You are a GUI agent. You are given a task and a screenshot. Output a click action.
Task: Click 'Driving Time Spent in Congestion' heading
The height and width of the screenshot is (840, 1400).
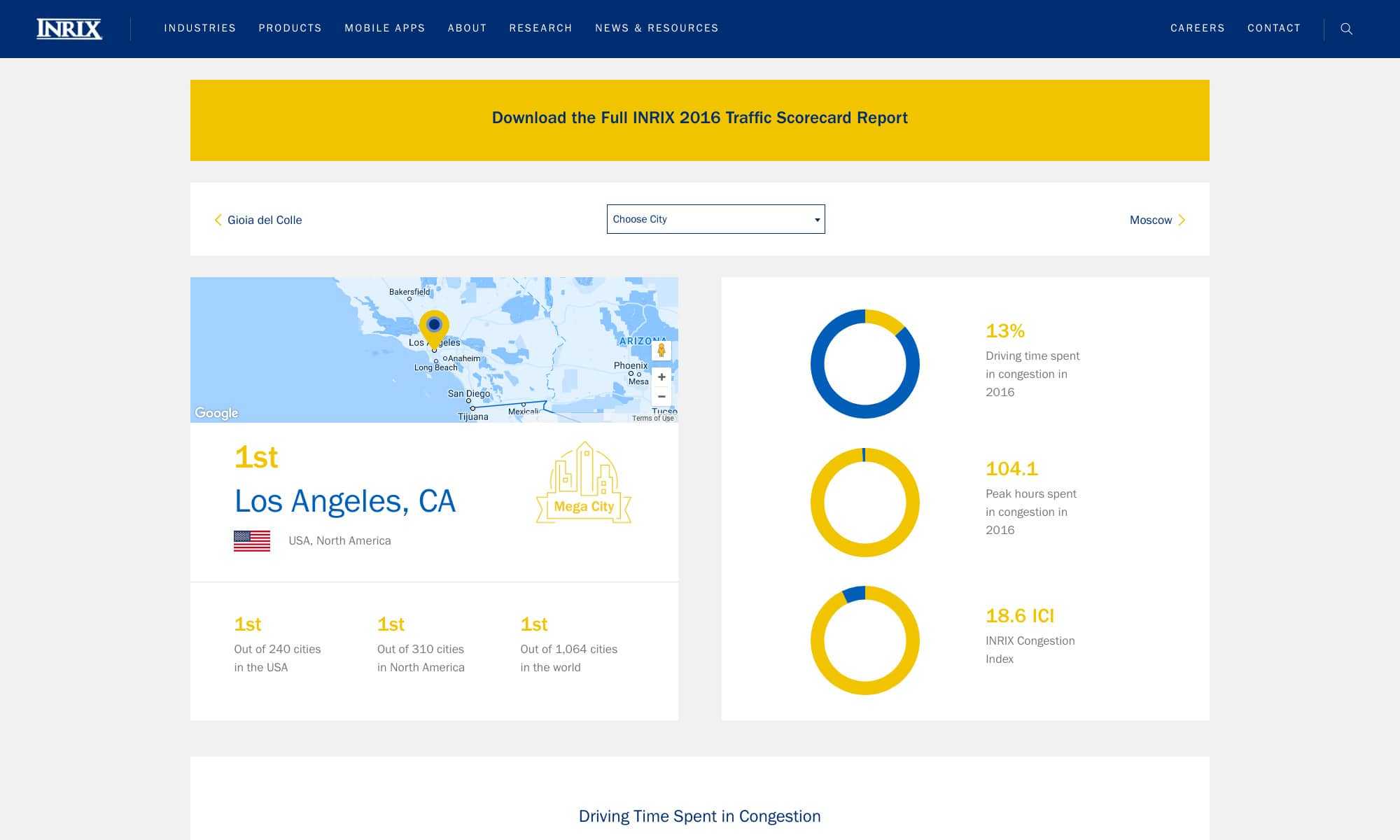pyautogui.click(x=700, y=816)
